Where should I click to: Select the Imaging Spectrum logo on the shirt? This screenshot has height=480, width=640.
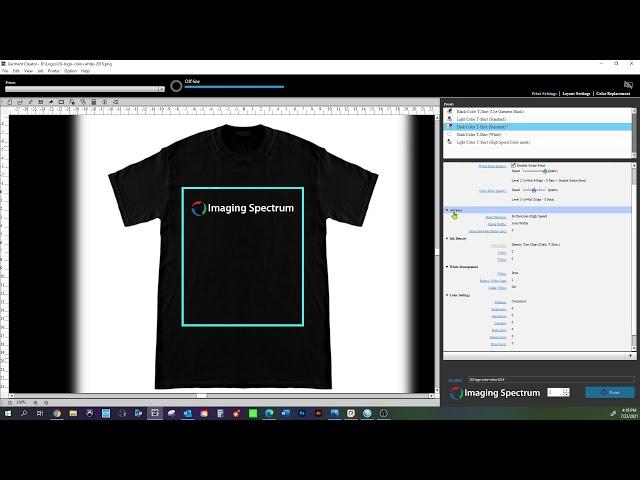[242, 208]
